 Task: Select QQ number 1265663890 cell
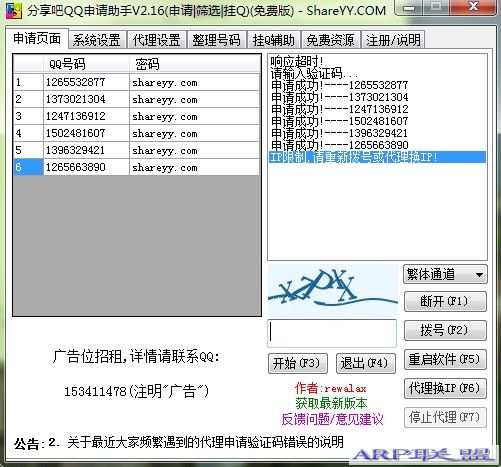click(x=86, y=167)
